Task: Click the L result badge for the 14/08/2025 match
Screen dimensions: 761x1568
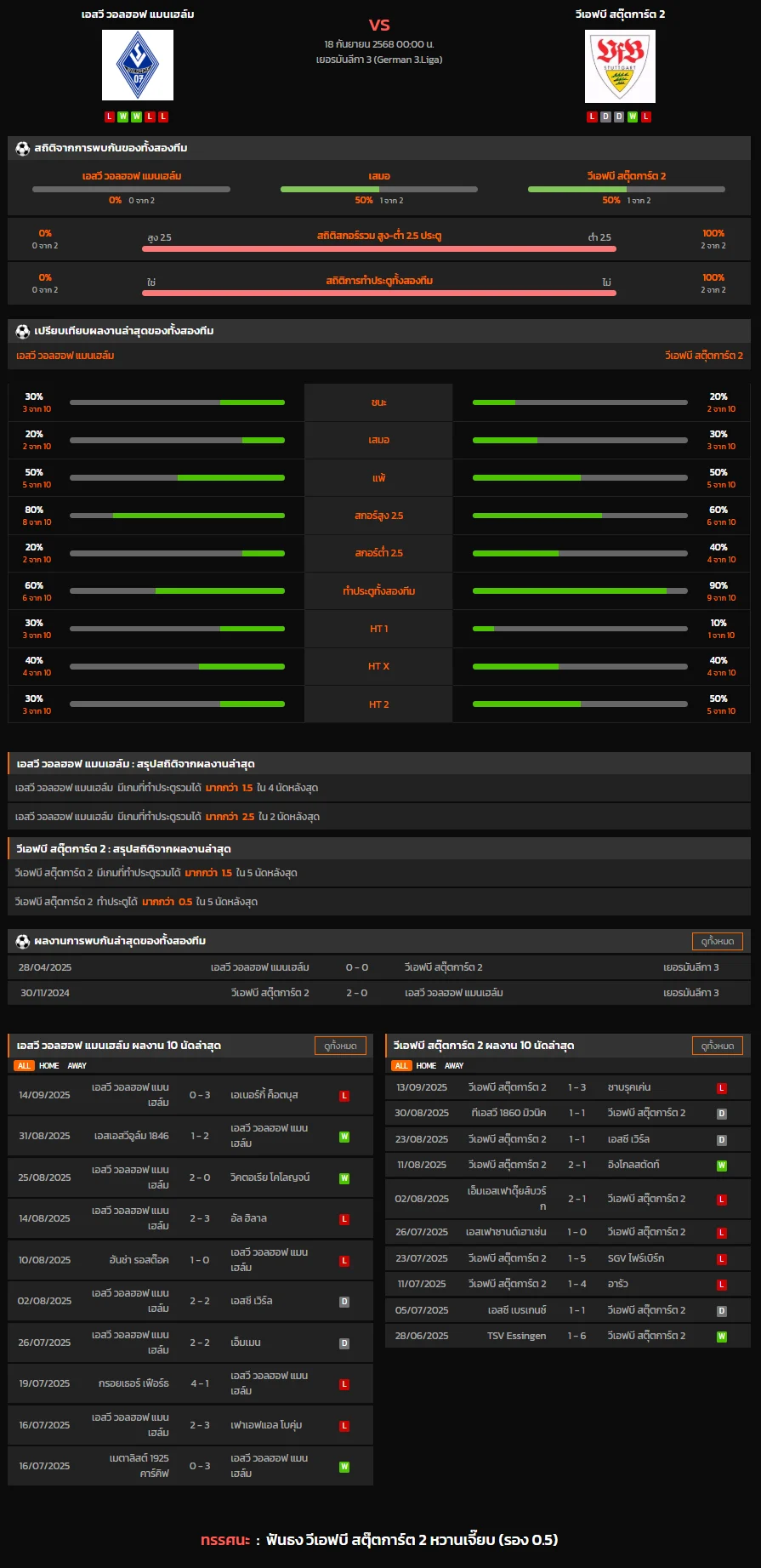Action: coord(344,1219)
